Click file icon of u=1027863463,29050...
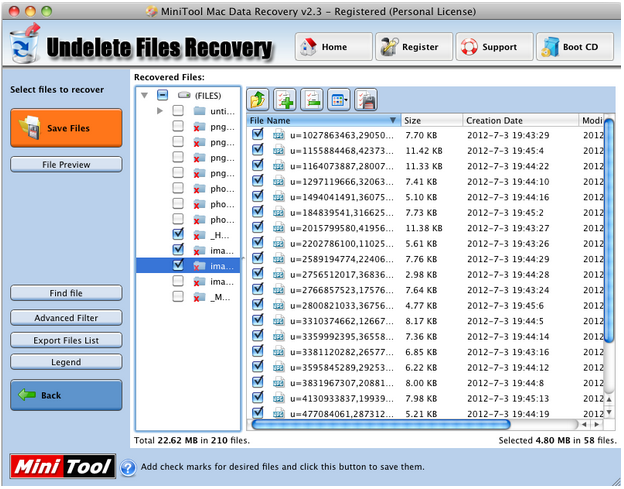Image resolution: width=624 pixels, height=489 pixels. [279, 136]
